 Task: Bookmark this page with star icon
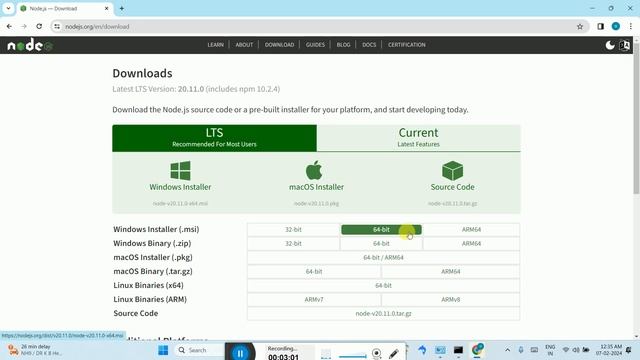(580, 27)
